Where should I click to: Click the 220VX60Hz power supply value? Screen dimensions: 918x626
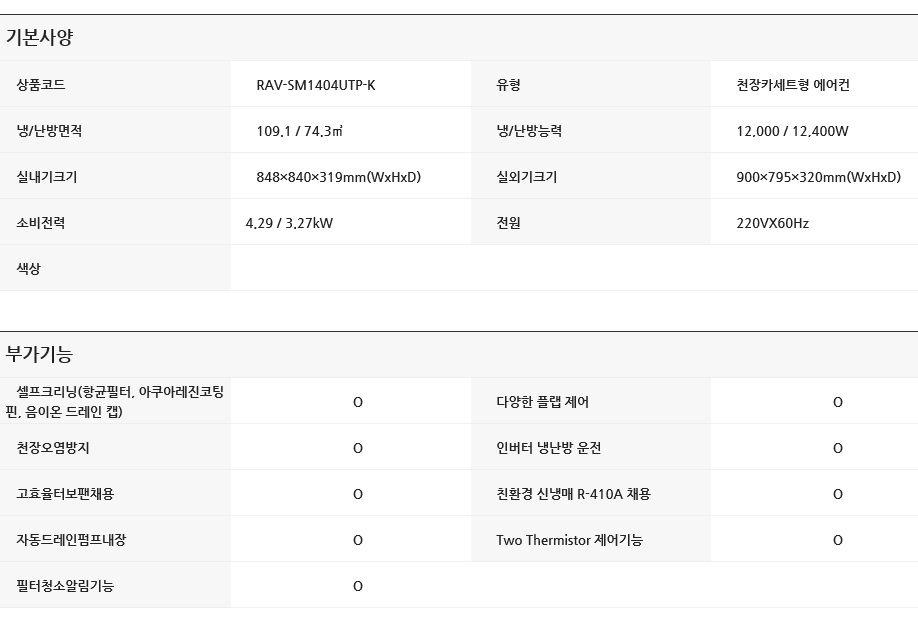tap(772, 223)
